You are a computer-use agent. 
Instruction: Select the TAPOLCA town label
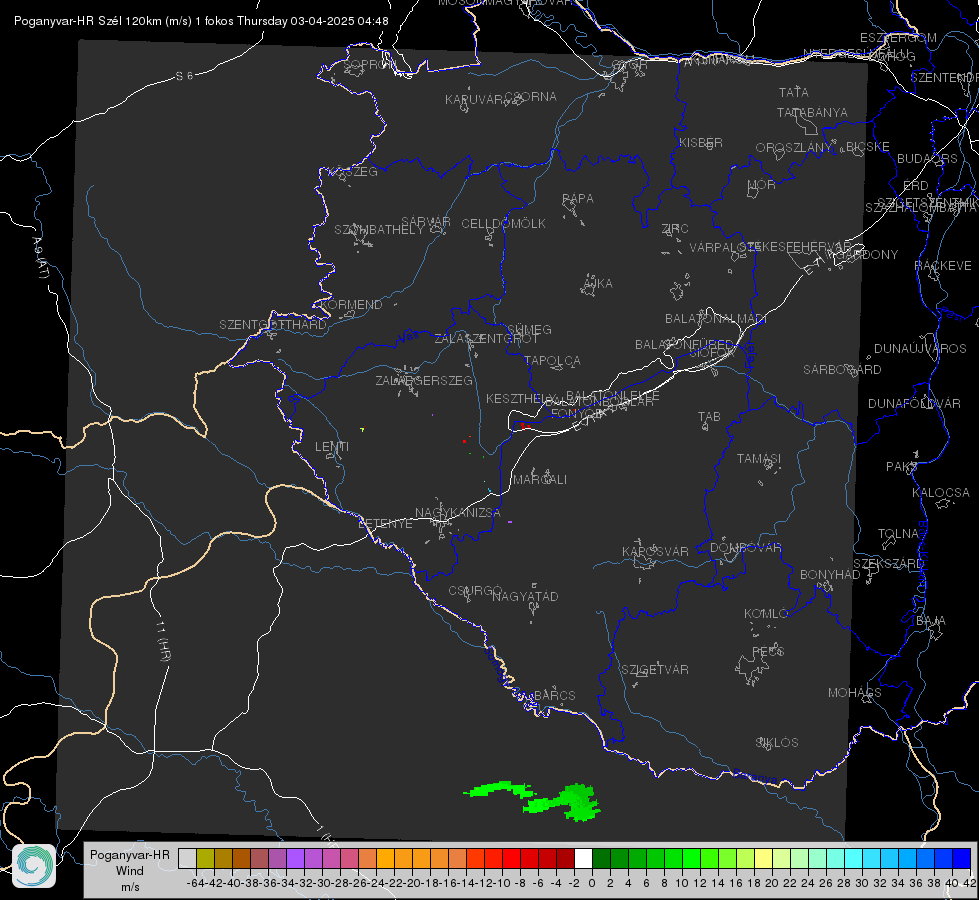(x=552, y=361)
